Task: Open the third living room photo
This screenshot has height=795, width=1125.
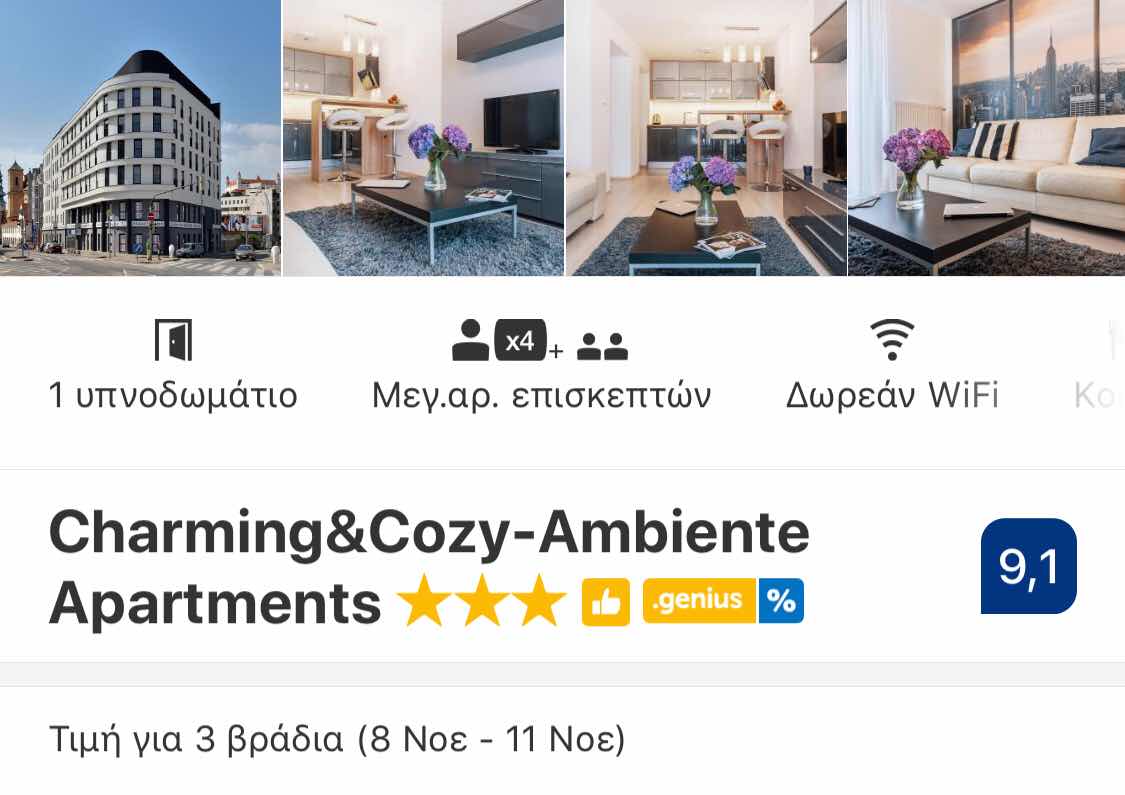Action: click(706, 138)
